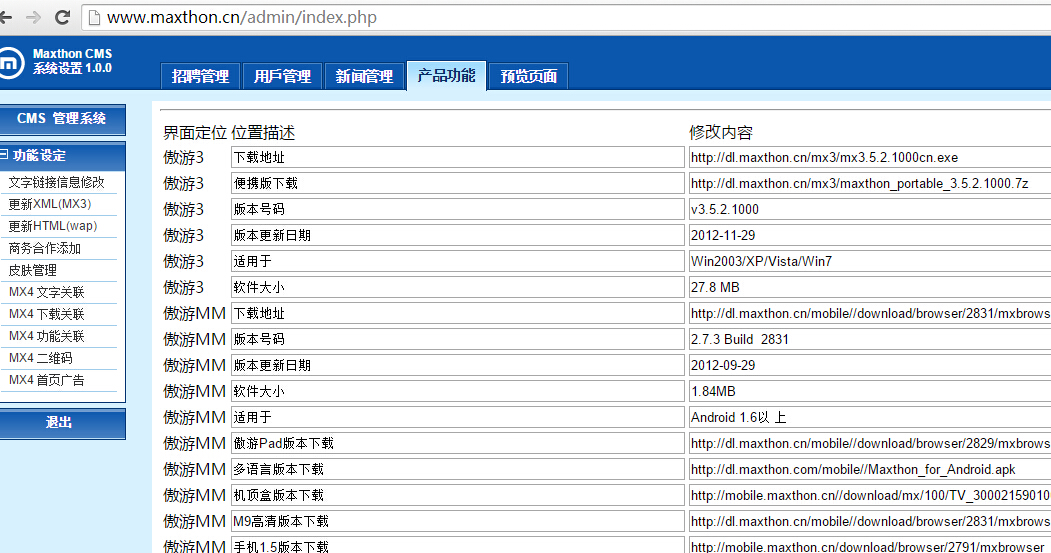Viewport: 1051px width, 553px height.
Task: Reload the page with the refresh icon
Action: 62,17
